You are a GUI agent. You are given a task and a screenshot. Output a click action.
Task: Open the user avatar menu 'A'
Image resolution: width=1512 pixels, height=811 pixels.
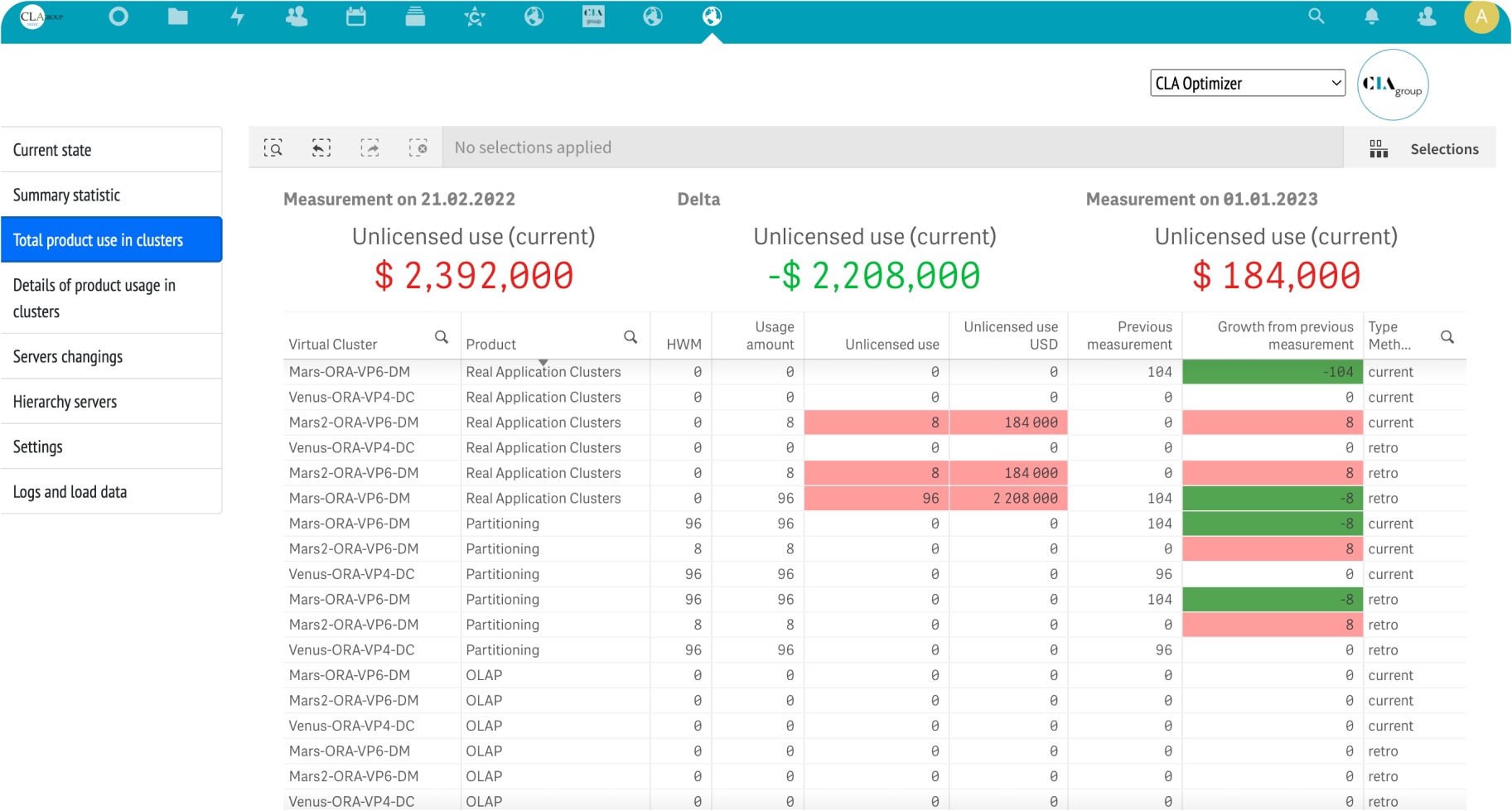coord(1481,17)
